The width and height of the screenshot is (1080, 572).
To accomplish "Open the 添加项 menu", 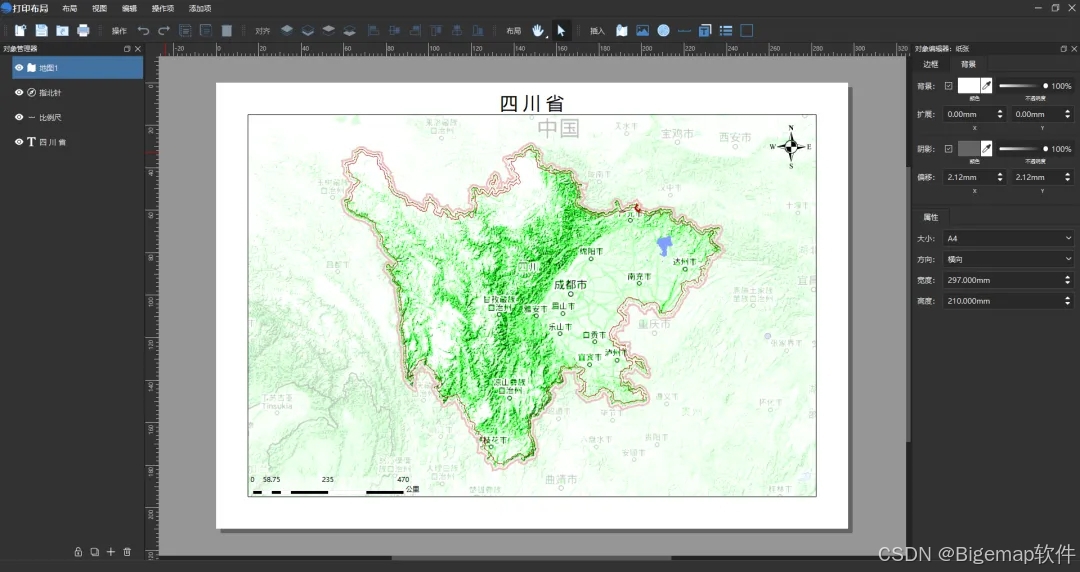I will point(200,8).
